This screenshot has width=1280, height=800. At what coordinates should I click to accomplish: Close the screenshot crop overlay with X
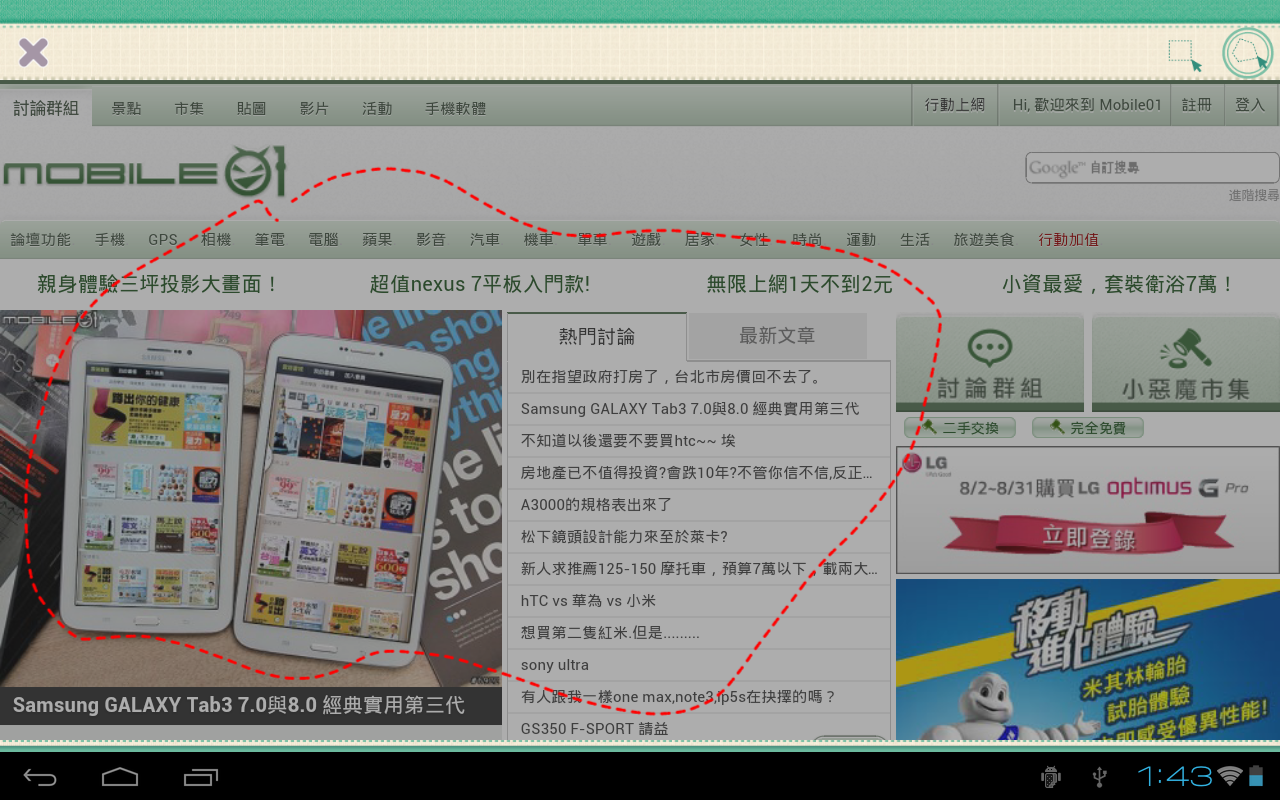pyautogui.click(x=33, y=52)
